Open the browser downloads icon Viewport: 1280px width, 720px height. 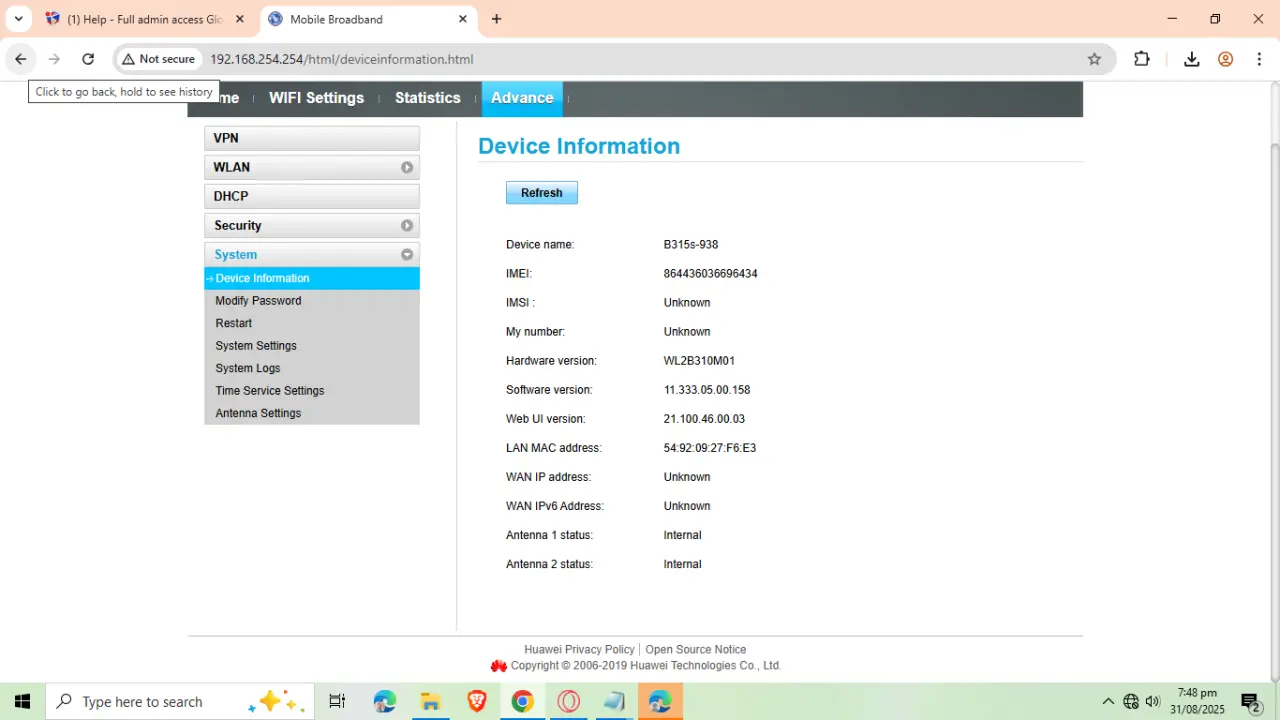[1192, 59]
